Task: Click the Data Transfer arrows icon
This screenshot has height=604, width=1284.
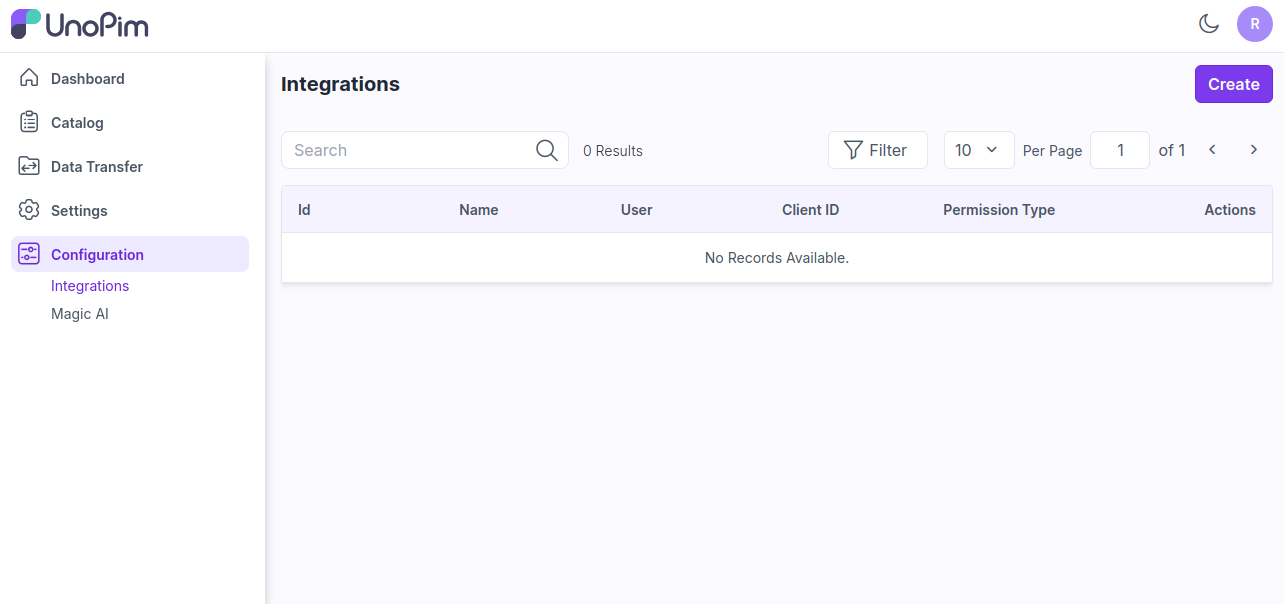Action: 29,166
